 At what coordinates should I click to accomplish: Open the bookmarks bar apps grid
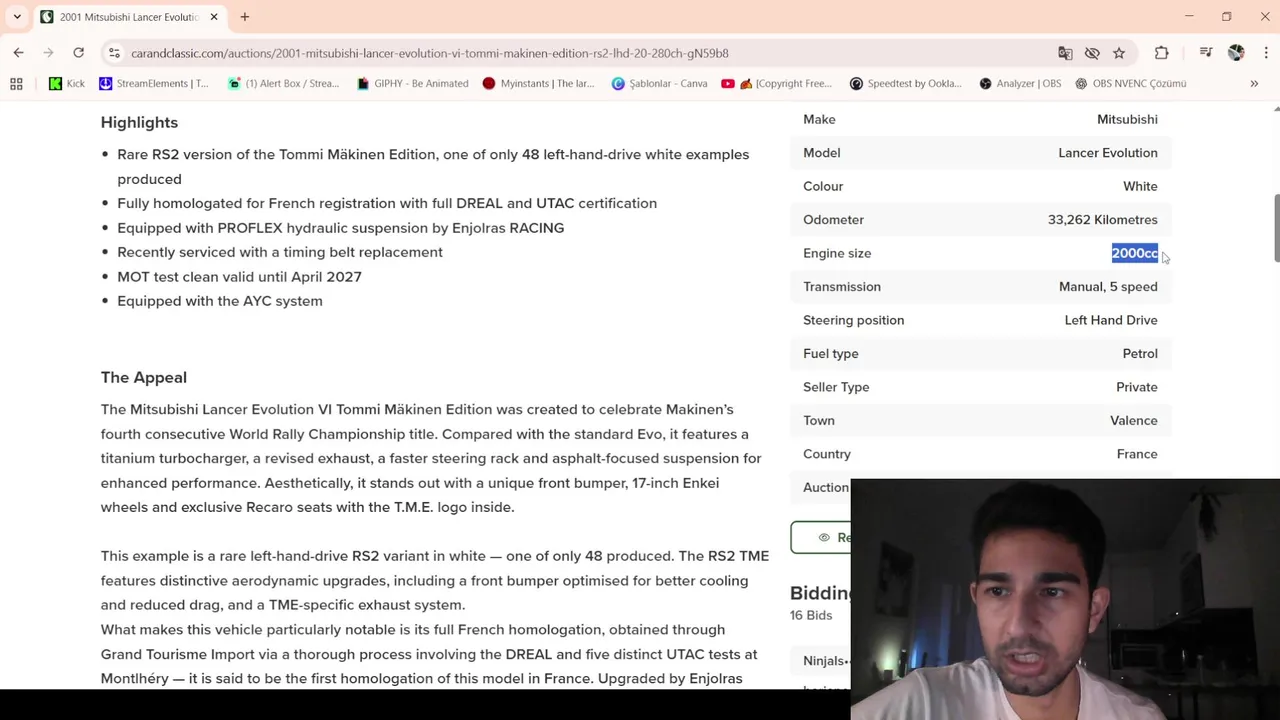pos(16,84)
